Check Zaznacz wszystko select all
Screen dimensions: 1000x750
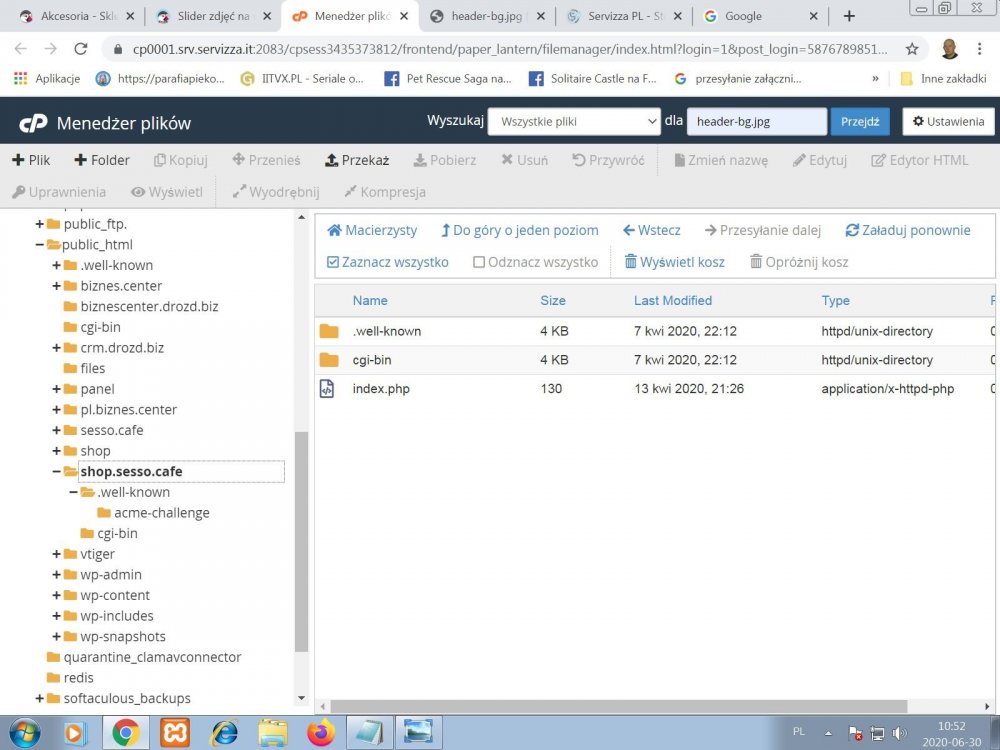(388, 262)
